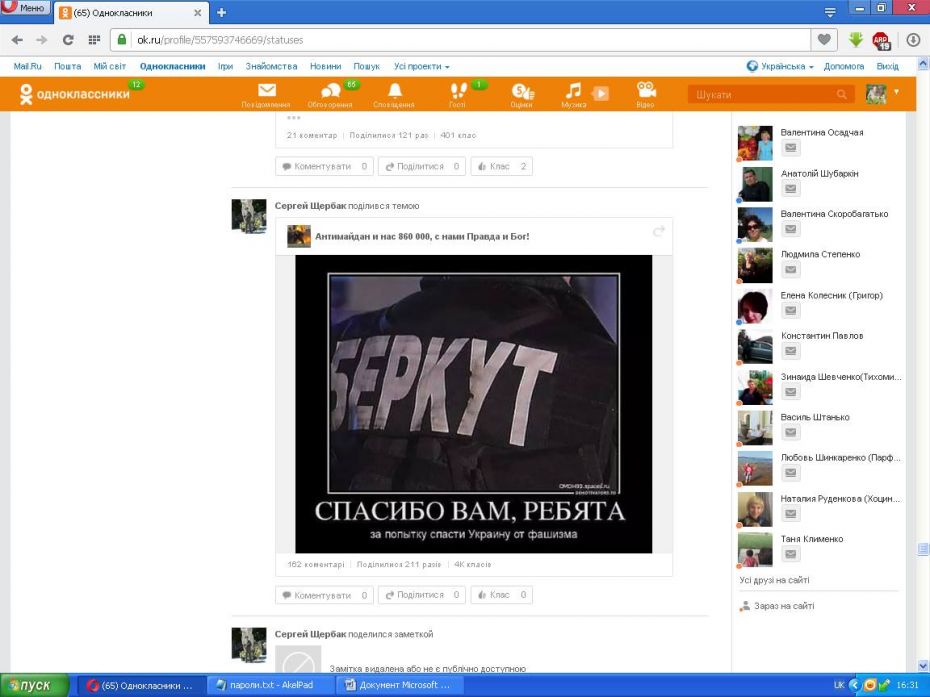
Task: Switch to the Одноклассники browser tab
Action: click(130, 13)
